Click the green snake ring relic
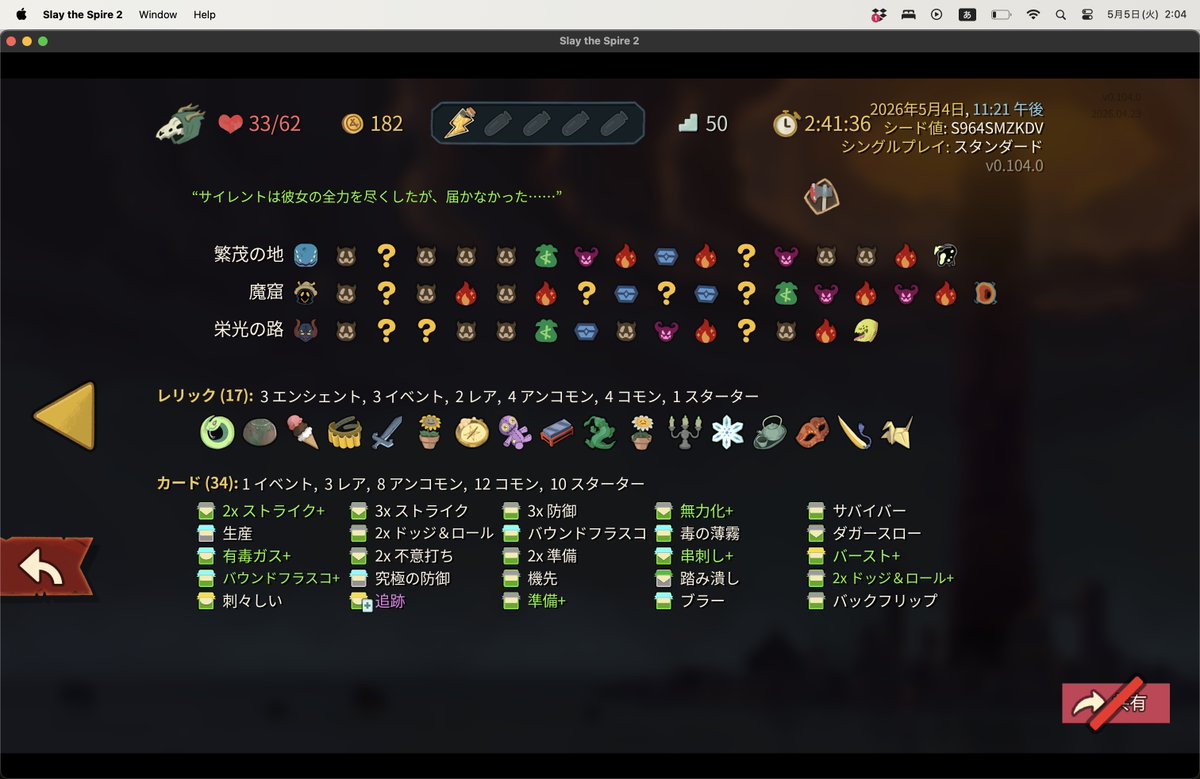 point(217,432)
